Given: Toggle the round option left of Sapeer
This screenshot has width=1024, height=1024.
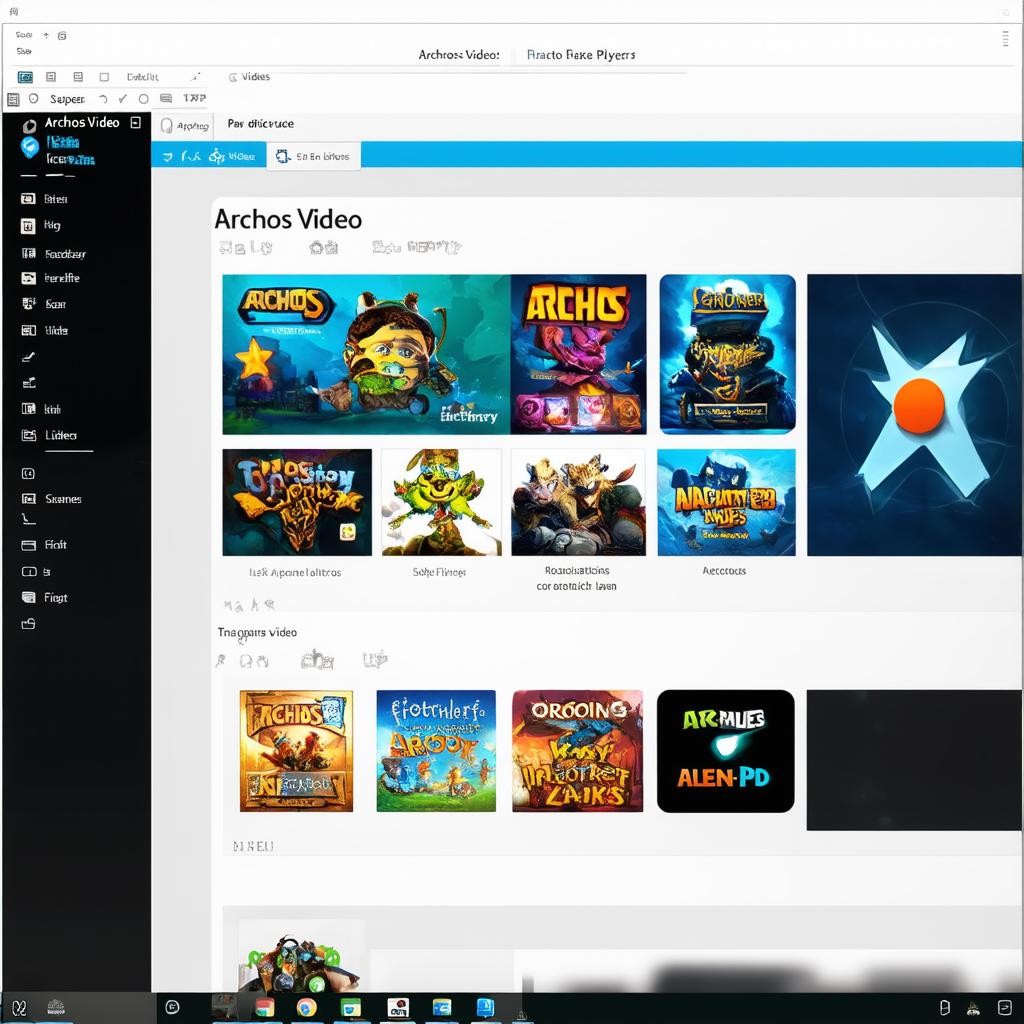Looking at the screenshot, I should 33,99.
